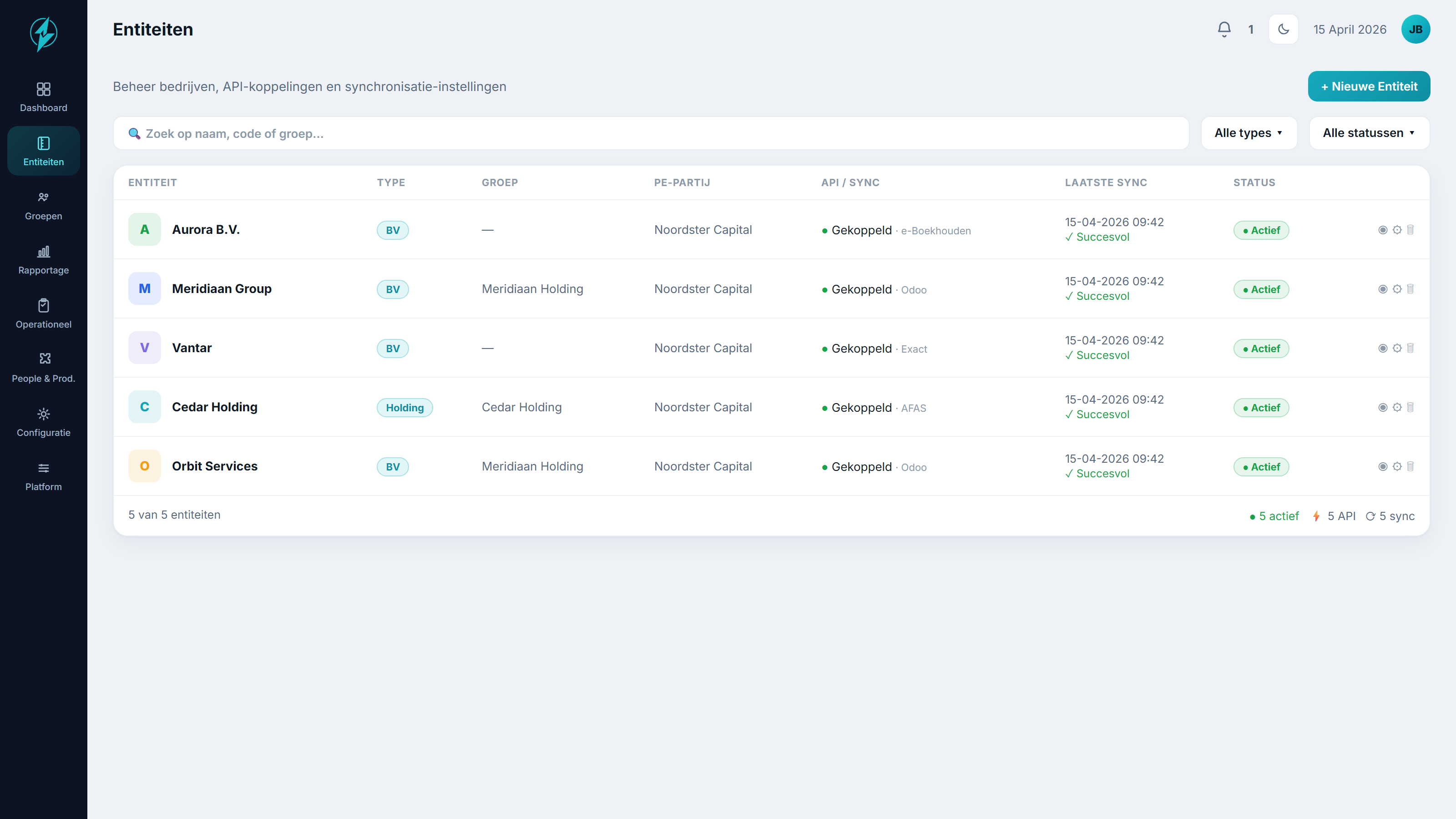This screenshot has width=1456, height=819.
Task: Delete Aurora B.V. with trash icon
Action: (x=1410, y=230)
